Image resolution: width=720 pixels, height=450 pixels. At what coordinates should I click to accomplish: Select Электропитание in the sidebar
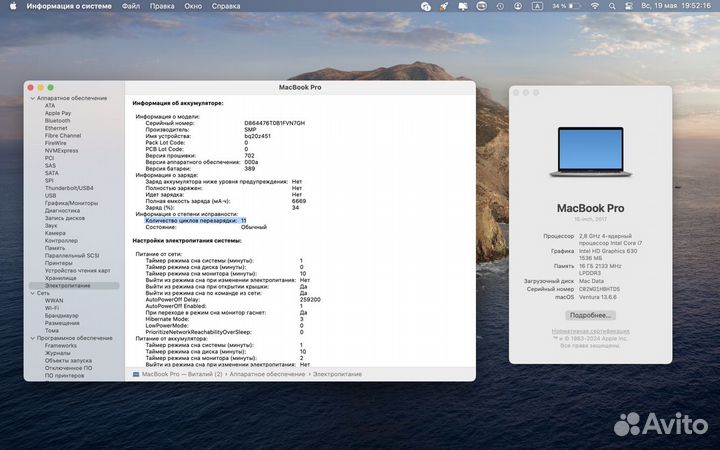pos(74,286)
